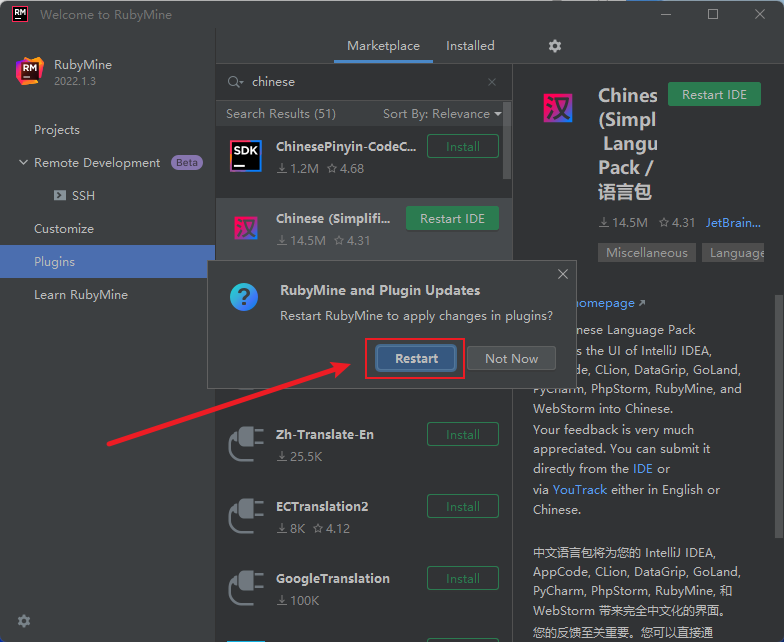Click the 14.5M downloads in details pane
Image resolution: width=784 pixels, height=642 pixels.
point(623,222)
